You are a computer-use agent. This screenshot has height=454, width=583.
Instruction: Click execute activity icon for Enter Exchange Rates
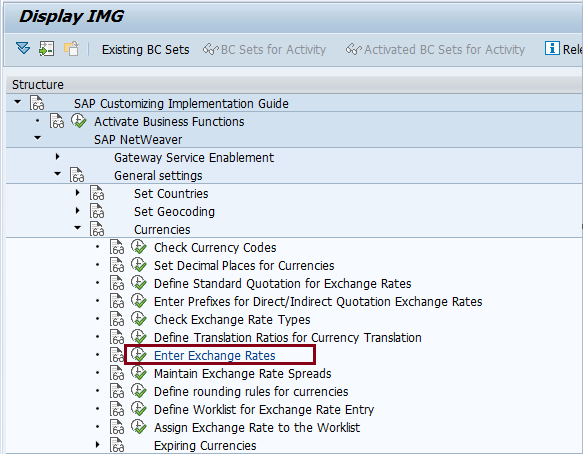click(x=139, y=355)
